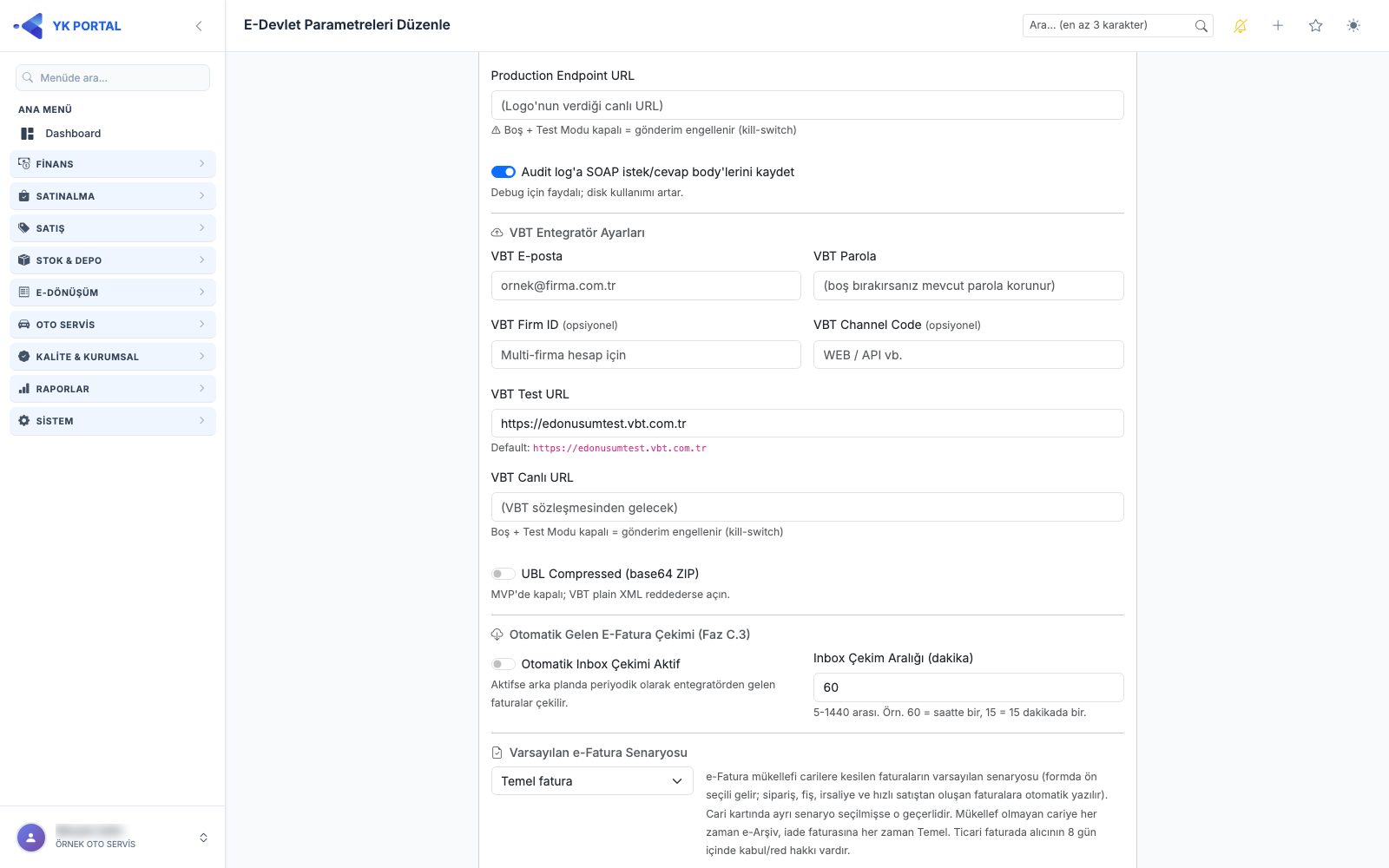Screen dimensions: 1389x868
Task: Open the SİSTEM menu item
Action: [113, 421]
